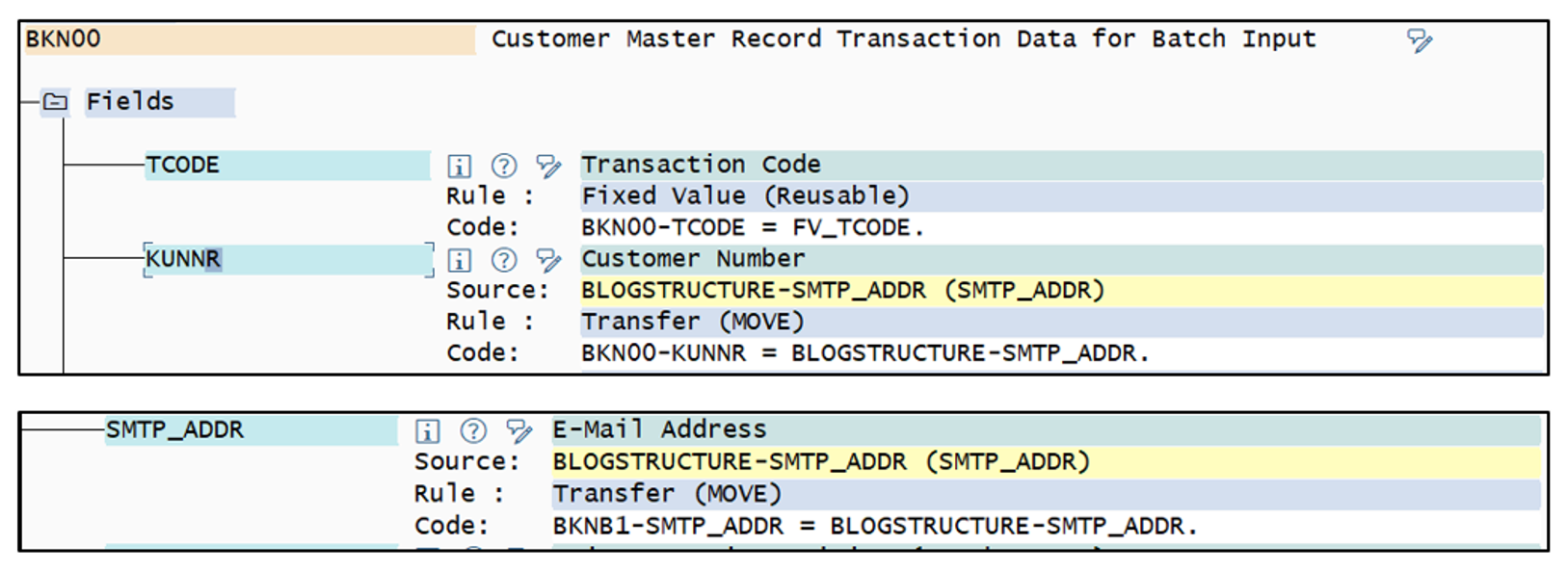This screenshot has height=571, width=1568.
Task: Open help icon for SMTP_ADDR field
Action: pyautogui.click(x=473, y=430)
